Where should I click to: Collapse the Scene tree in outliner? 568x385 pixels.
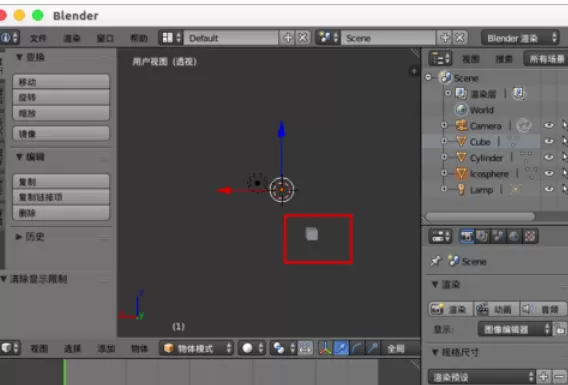click(x=429, y=77)
